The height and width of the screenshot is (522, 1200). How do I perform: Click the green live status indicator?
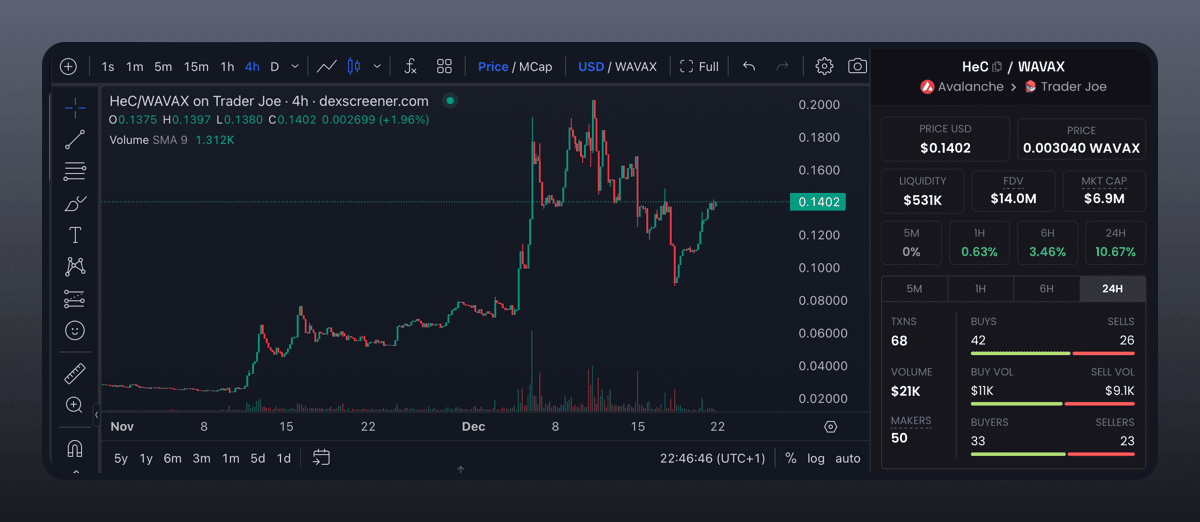[450, 101]
